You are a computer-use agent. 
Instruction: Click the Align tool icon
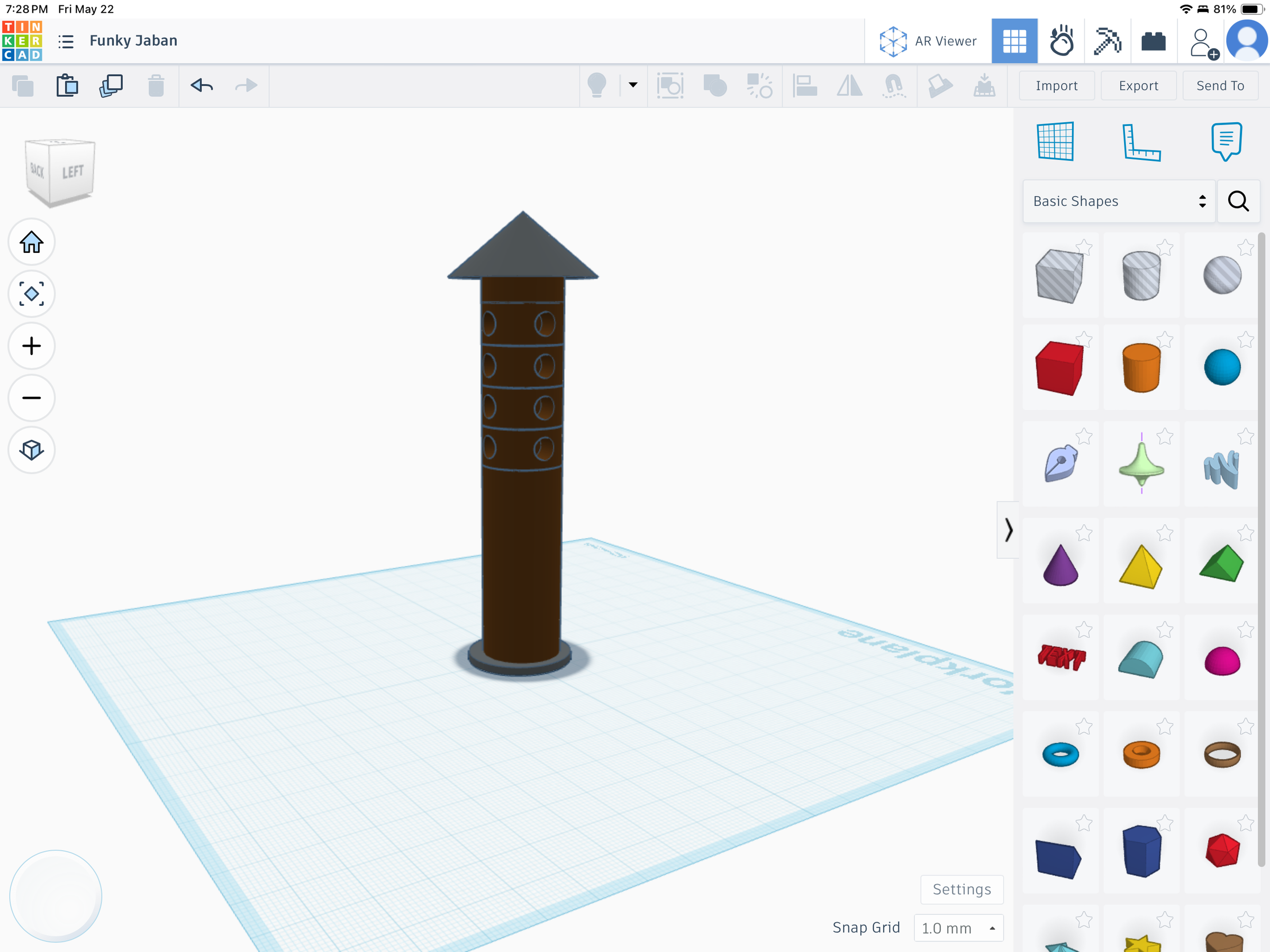click(805, 86)
